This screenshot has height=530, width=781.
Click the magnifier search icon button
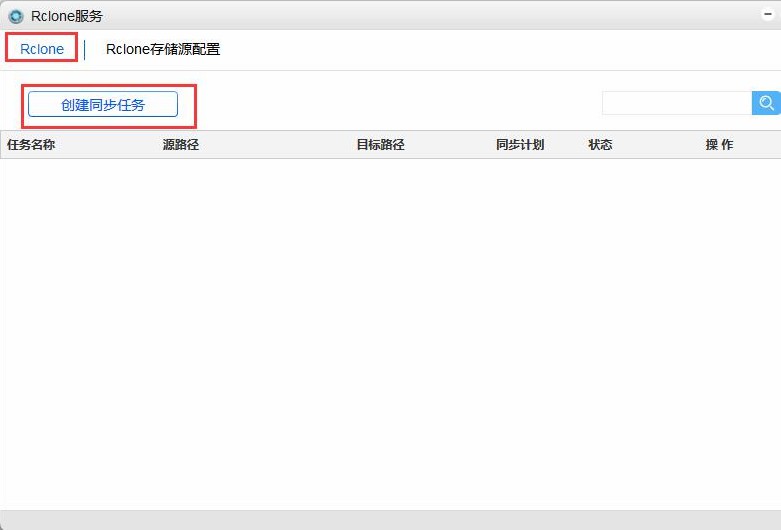click(766, 103)
